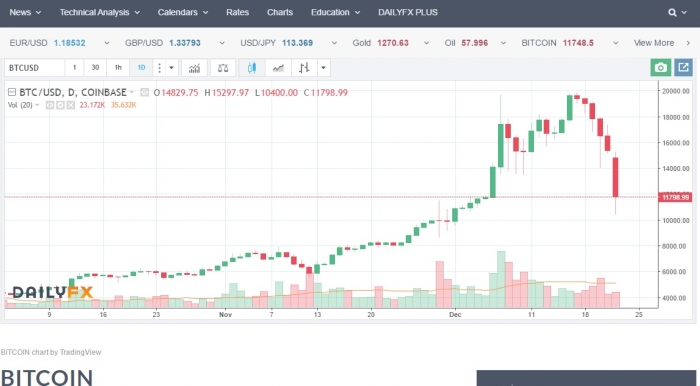Open the interval dropdown arrow

171,68
